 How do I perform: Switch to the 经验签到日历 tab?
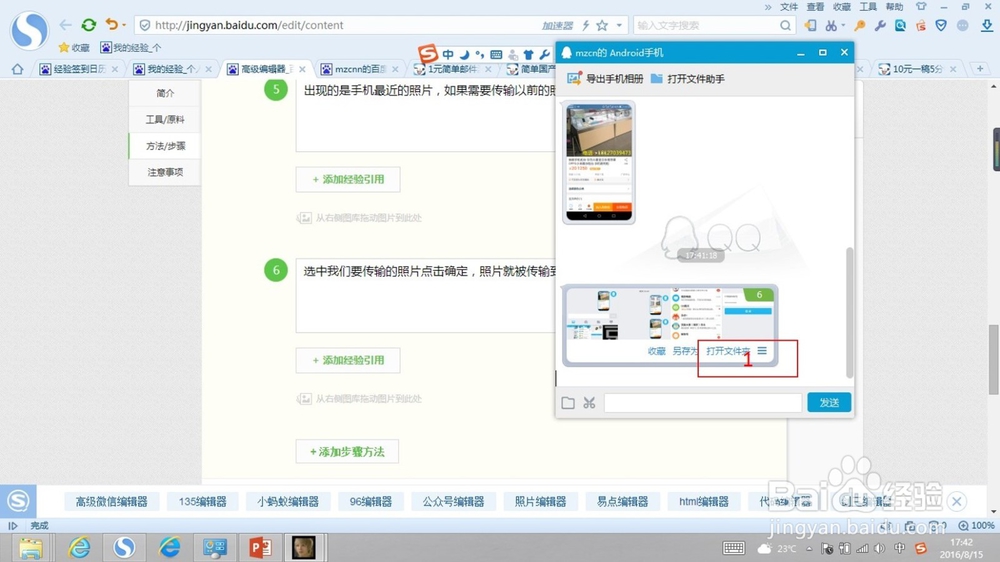78,69
